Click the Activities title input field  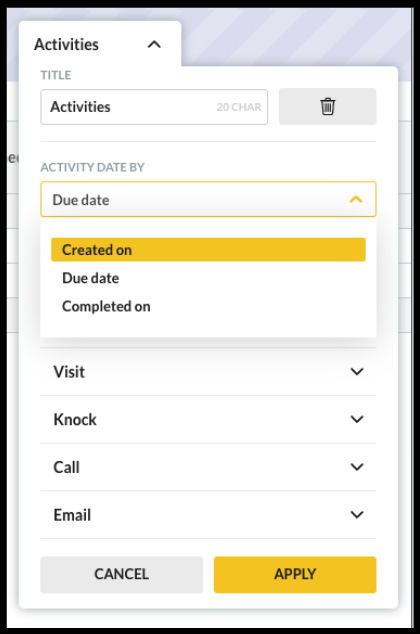(x=154, y=107)
